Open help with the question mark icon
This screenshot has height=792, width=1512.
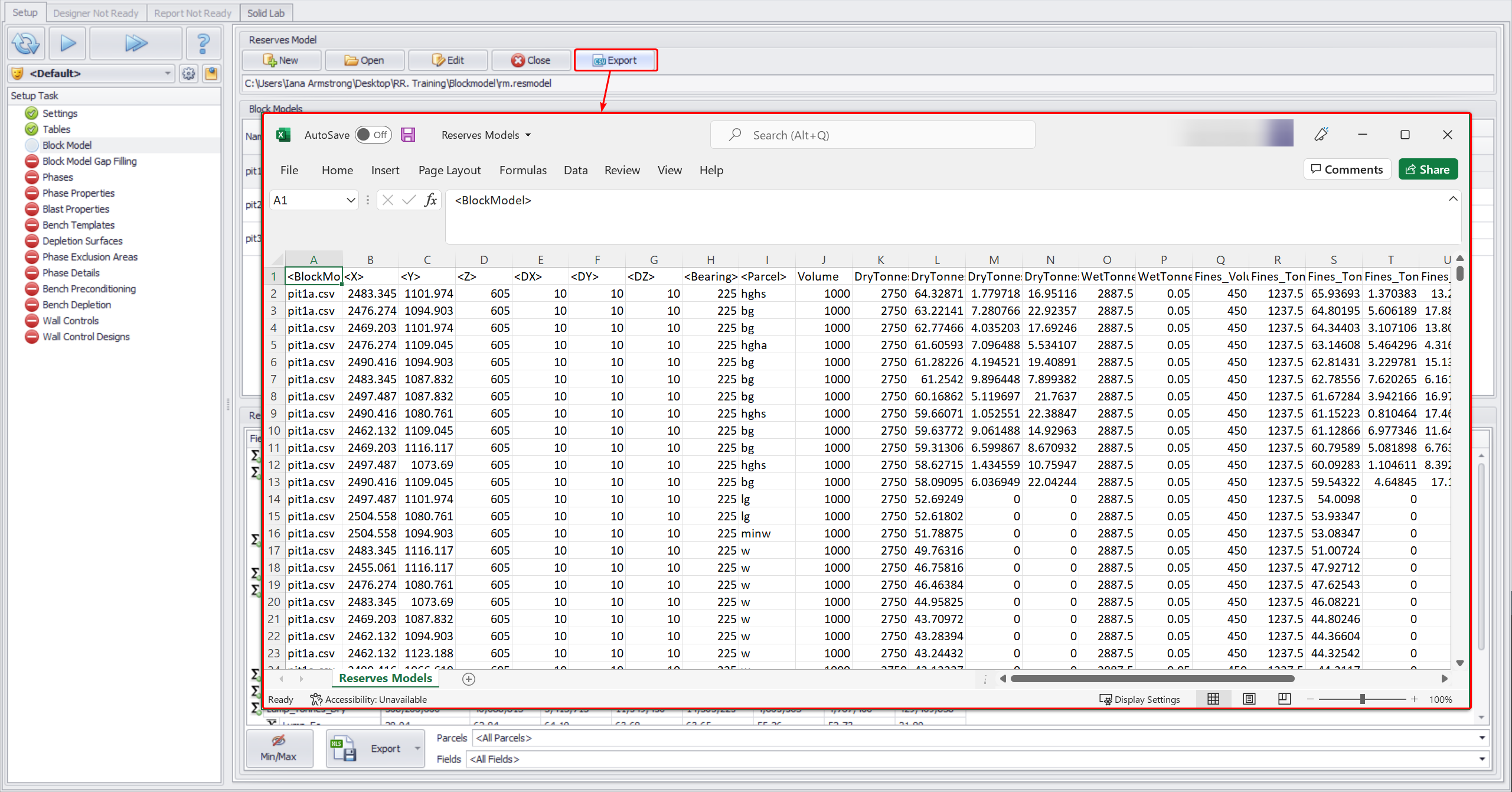point(203,43)
